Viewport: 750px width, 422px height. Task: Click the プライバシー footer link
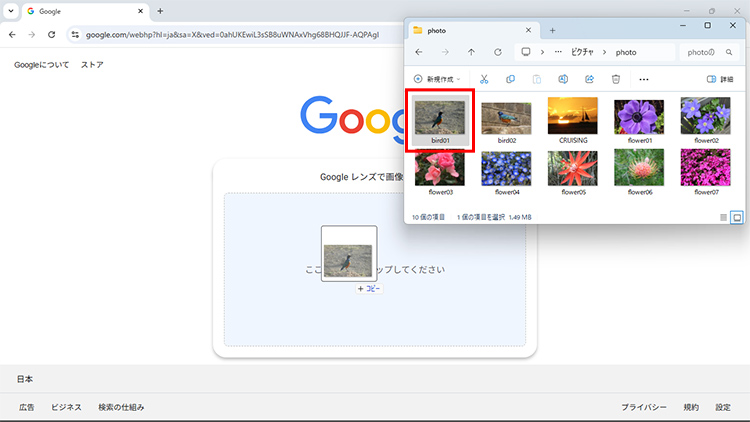643,407
